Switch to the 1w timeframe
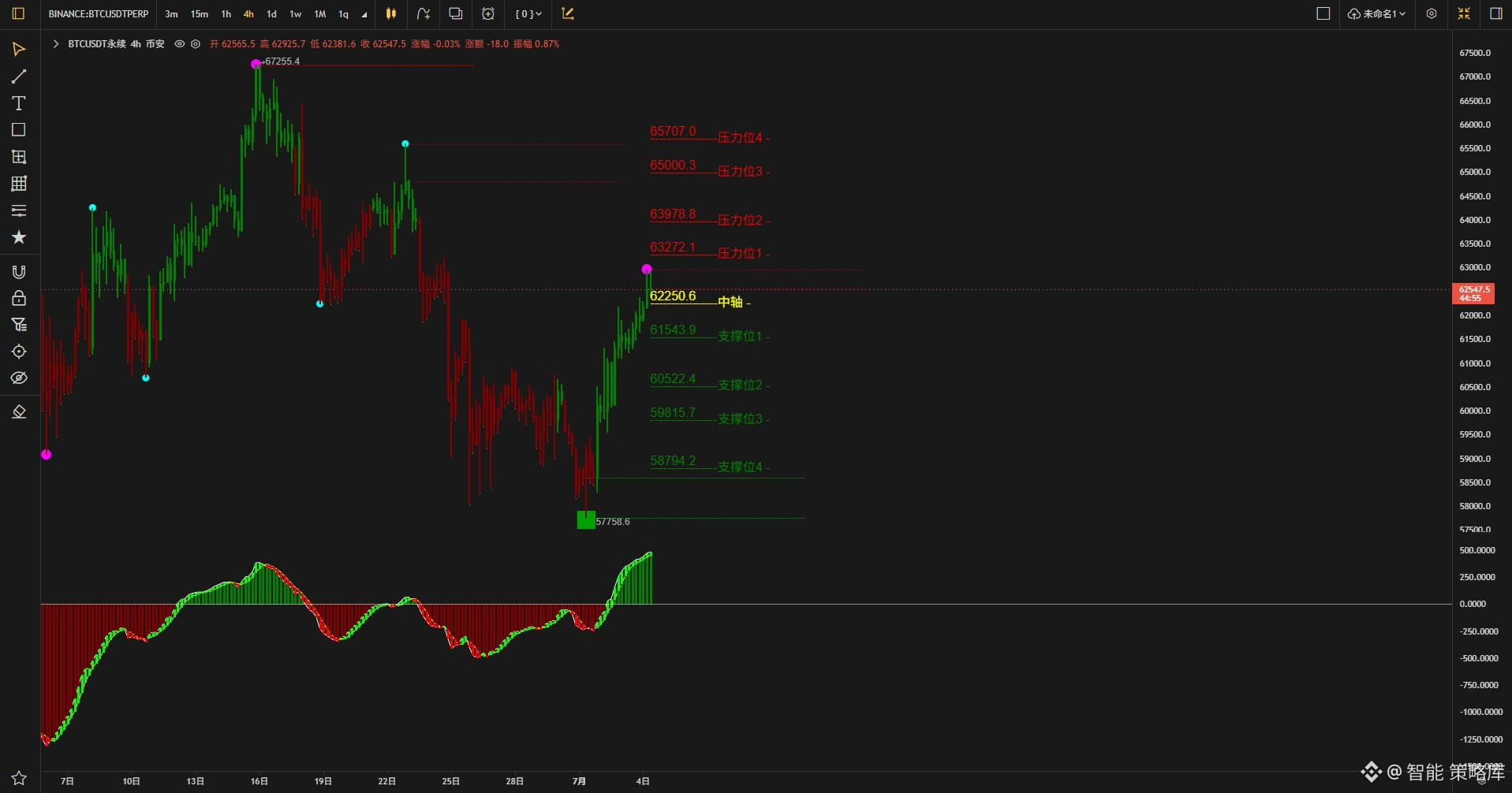This screenshot has height=793, width=1512. coord(296,14)
